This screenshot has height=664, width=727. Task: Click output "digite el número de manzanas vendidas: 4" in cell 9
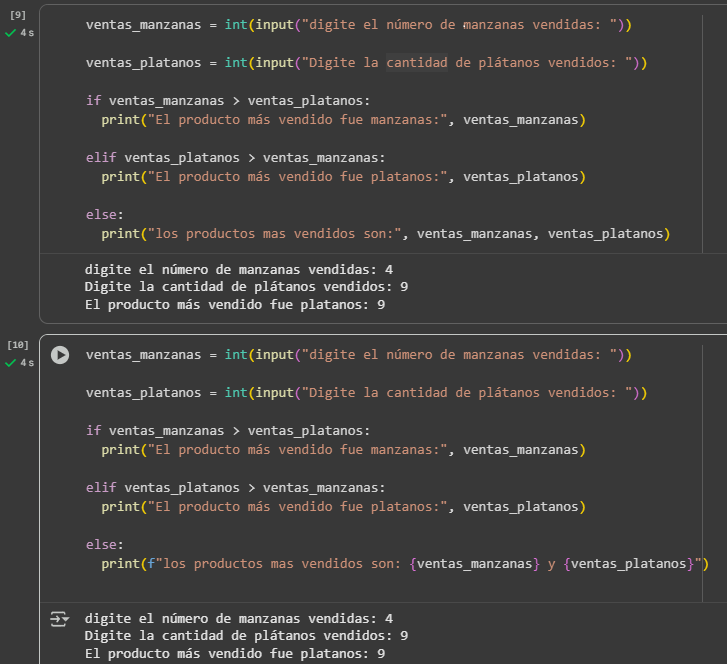click(239, 269)
